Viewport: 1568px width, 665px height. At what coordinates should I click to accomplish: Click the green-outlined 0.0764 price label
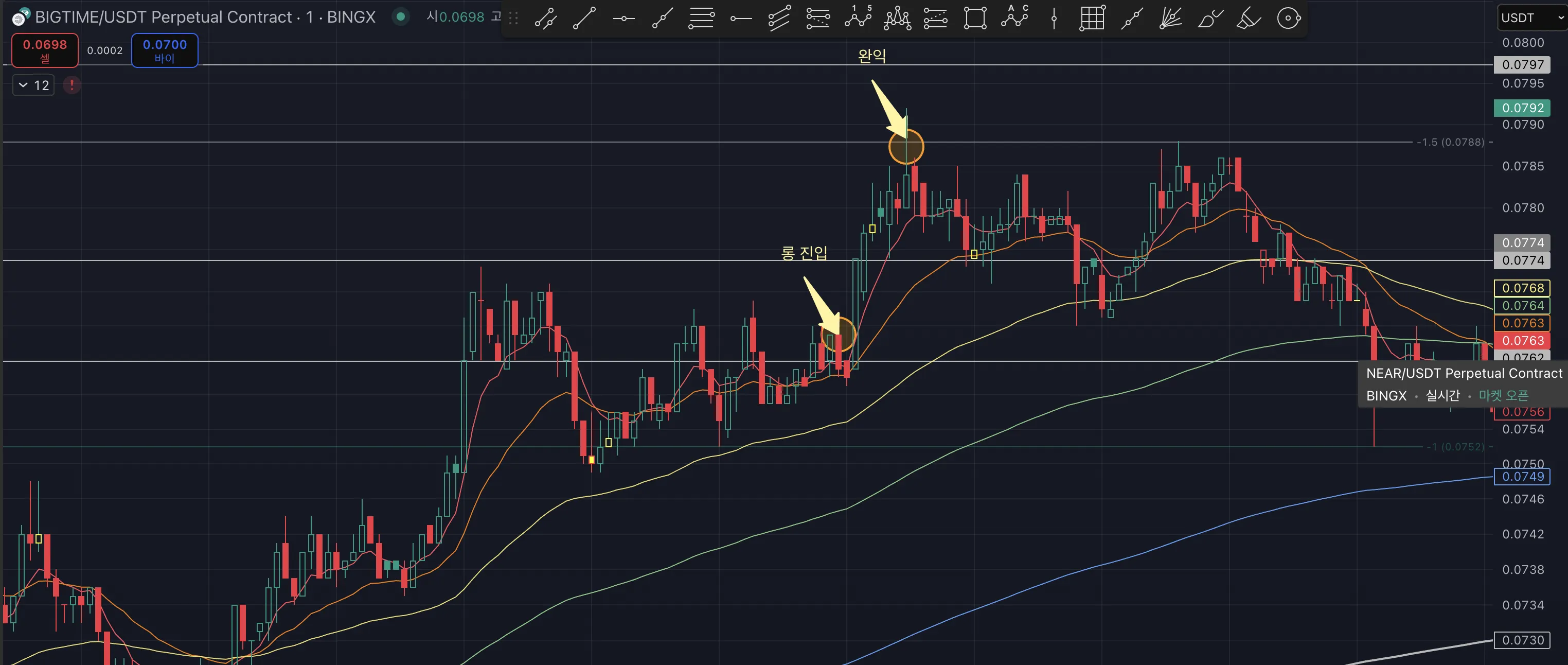click(x=1522, y=306)
